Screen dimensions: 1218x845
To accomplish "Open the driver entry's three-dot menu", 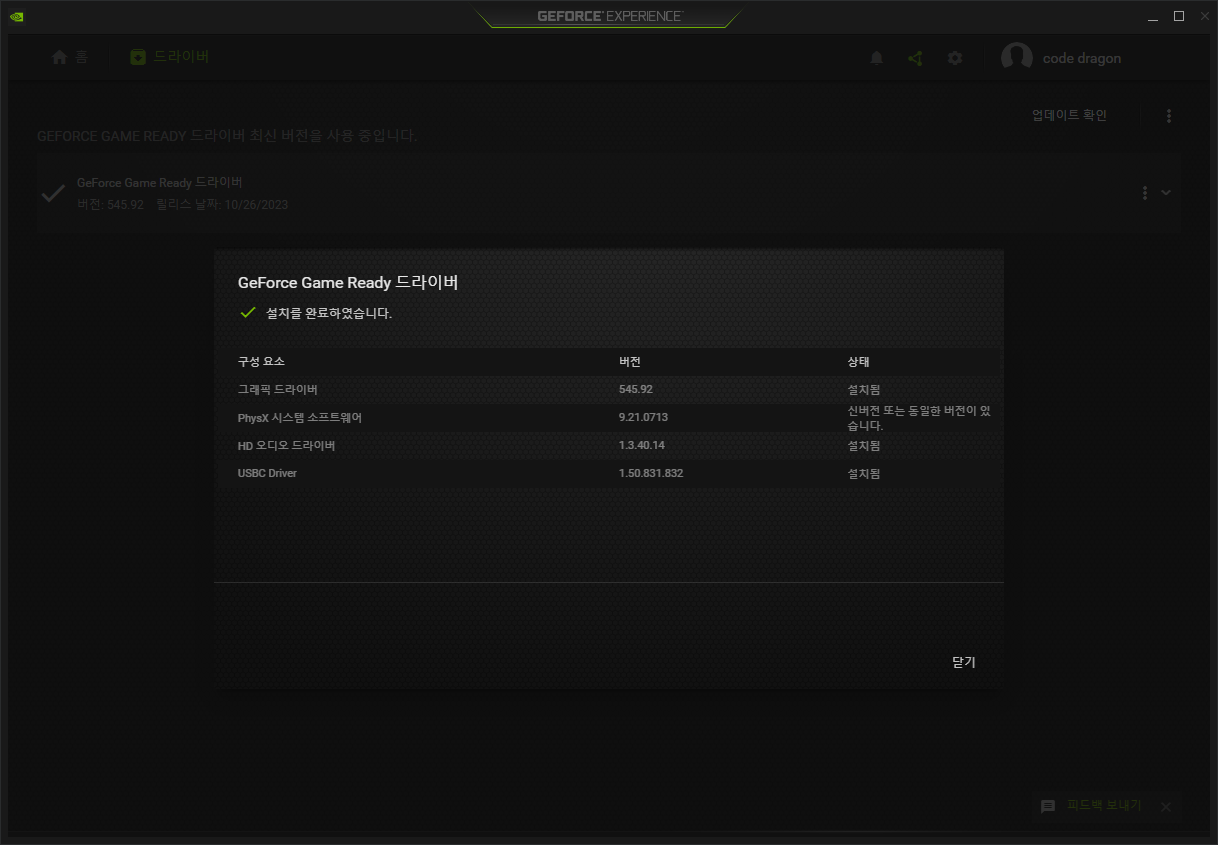I will point(1145,193).
